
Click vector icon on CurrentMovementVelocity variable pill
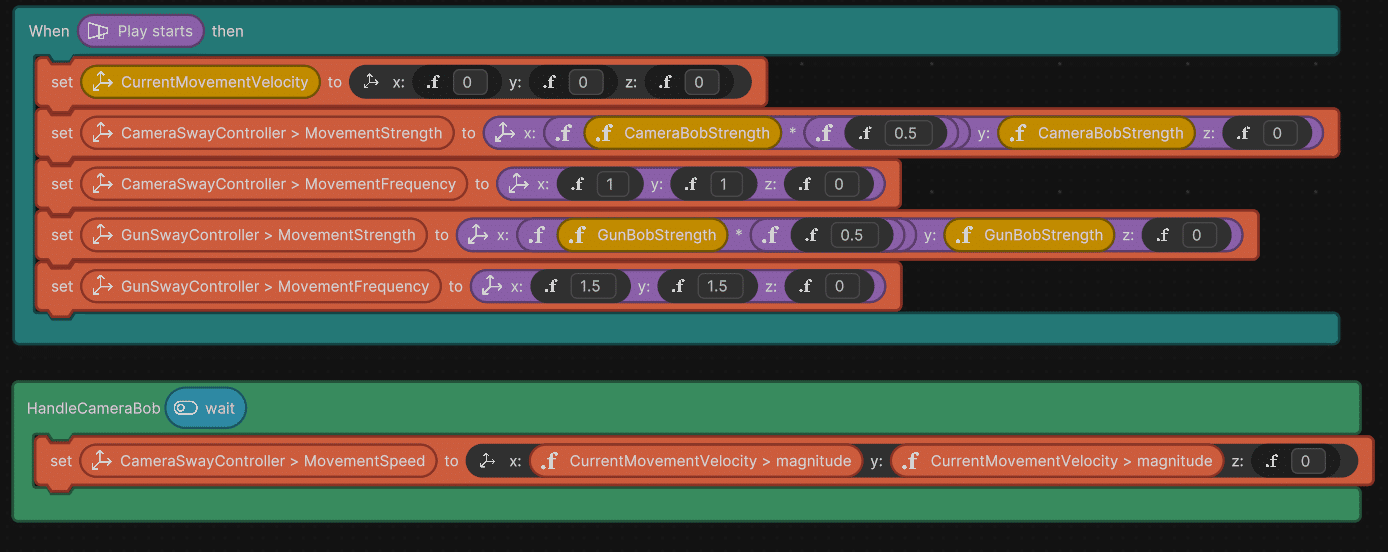[102, 82]
